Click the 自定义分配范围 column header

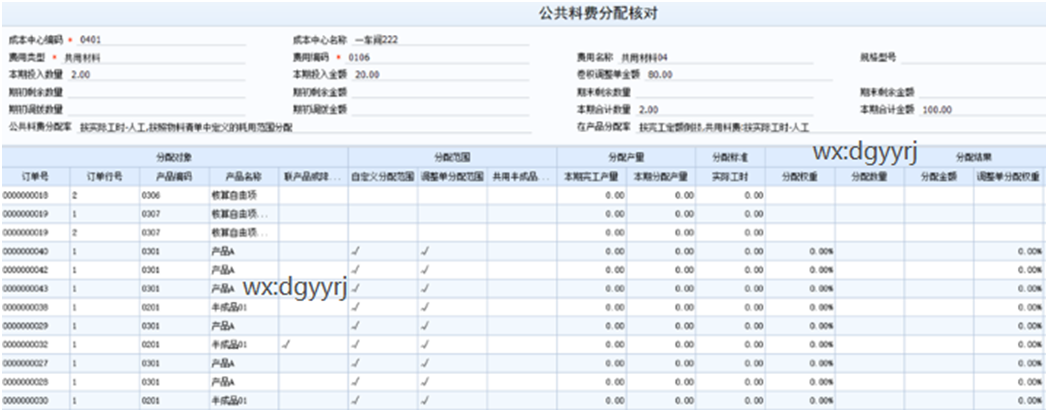tap(383, 177)
